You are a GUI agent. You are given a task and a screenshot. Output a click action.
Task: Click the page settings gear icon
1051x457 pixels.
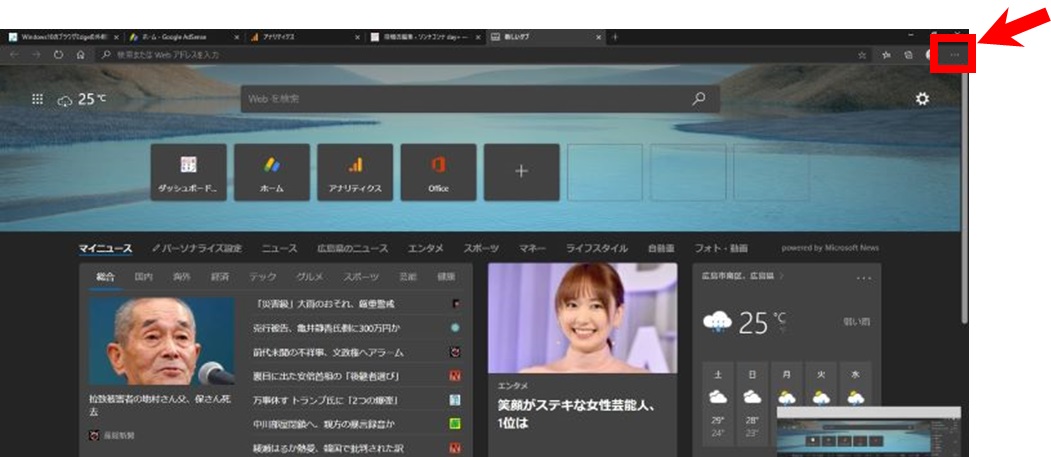922,98
